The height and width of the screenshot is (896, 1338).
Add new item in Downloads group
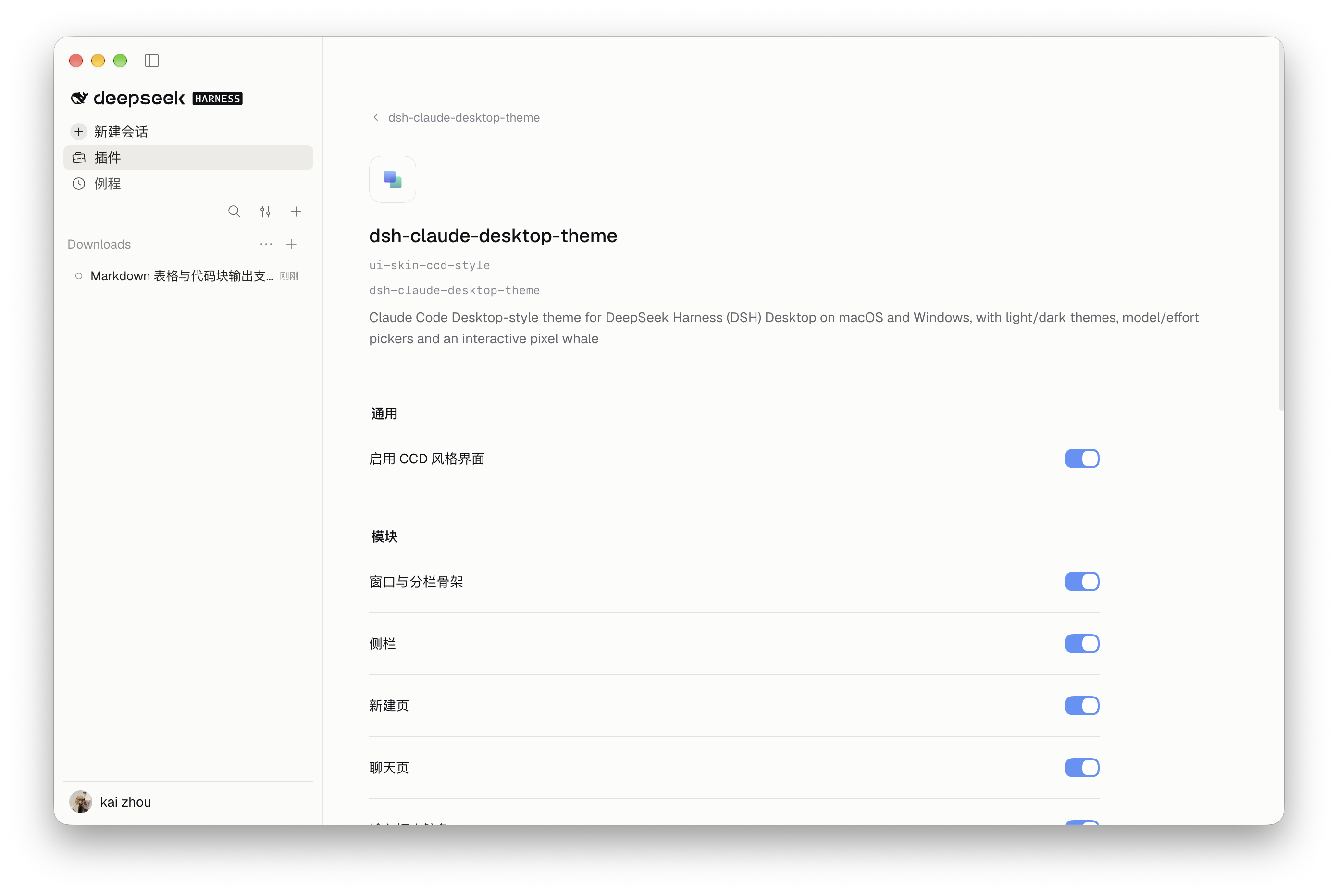[x=291, y=244]
